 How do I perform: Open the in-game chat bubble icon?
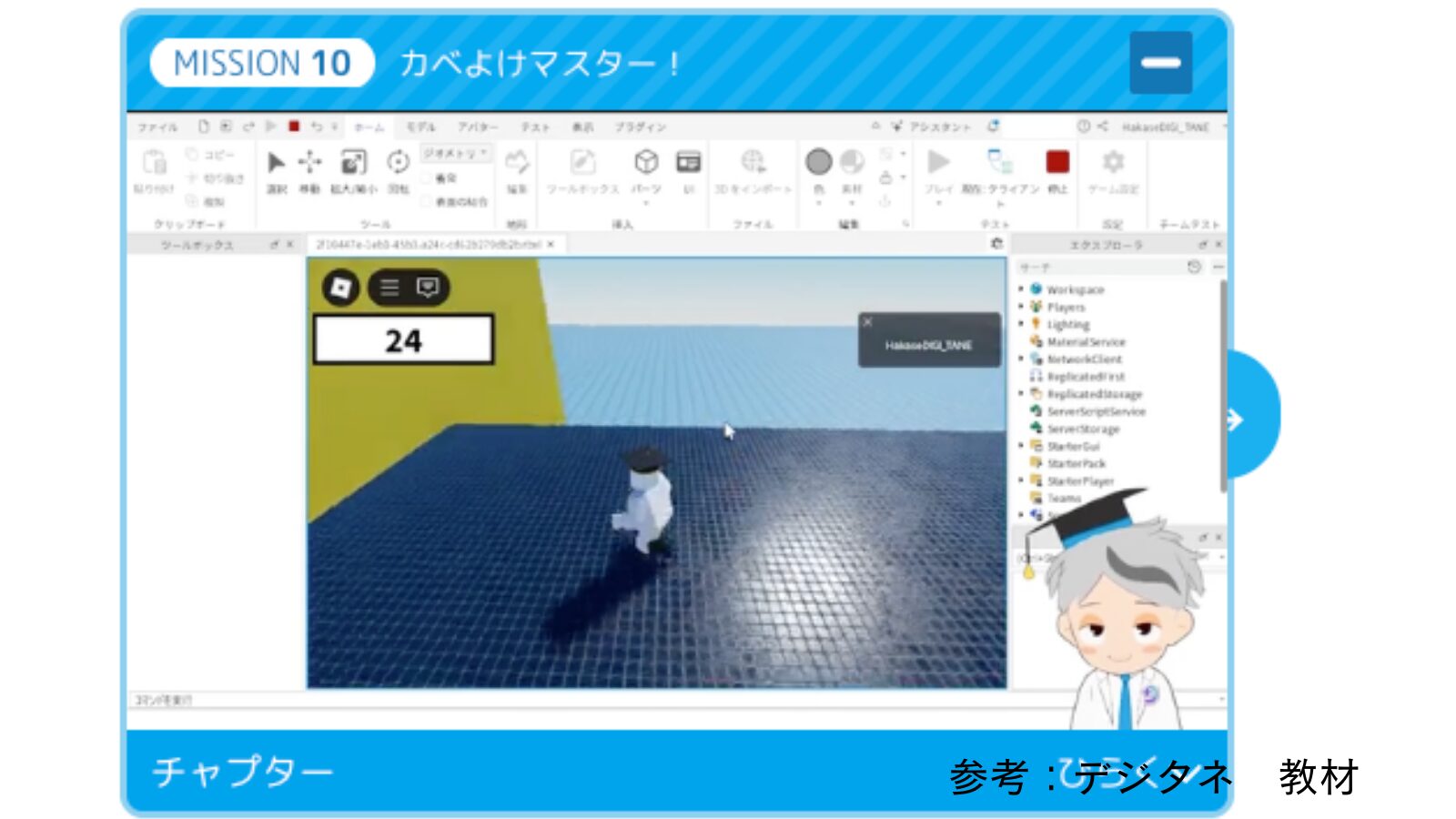(x=428, y=288)
